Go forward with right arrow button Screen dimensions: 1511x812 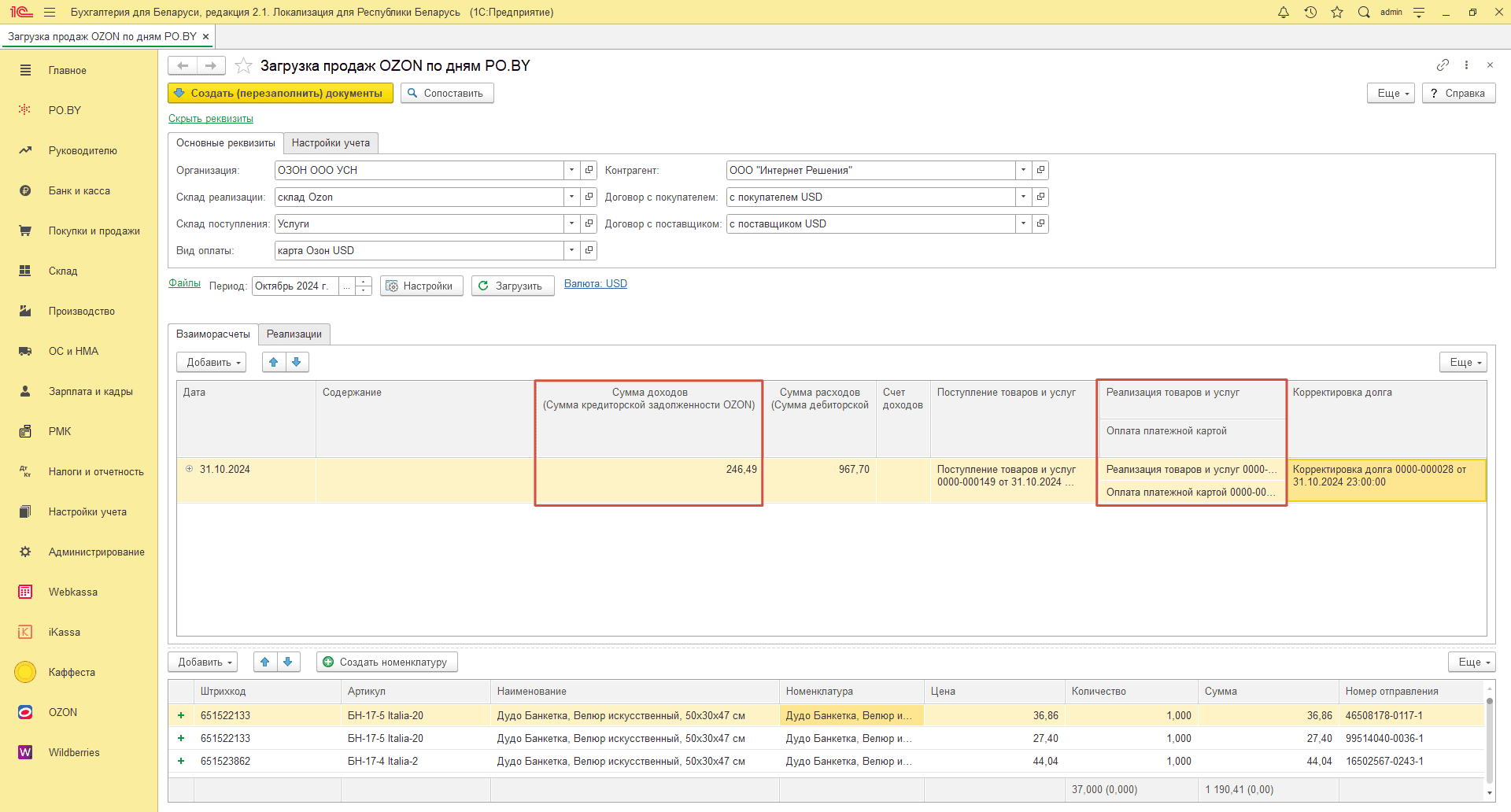pos(211,65)
